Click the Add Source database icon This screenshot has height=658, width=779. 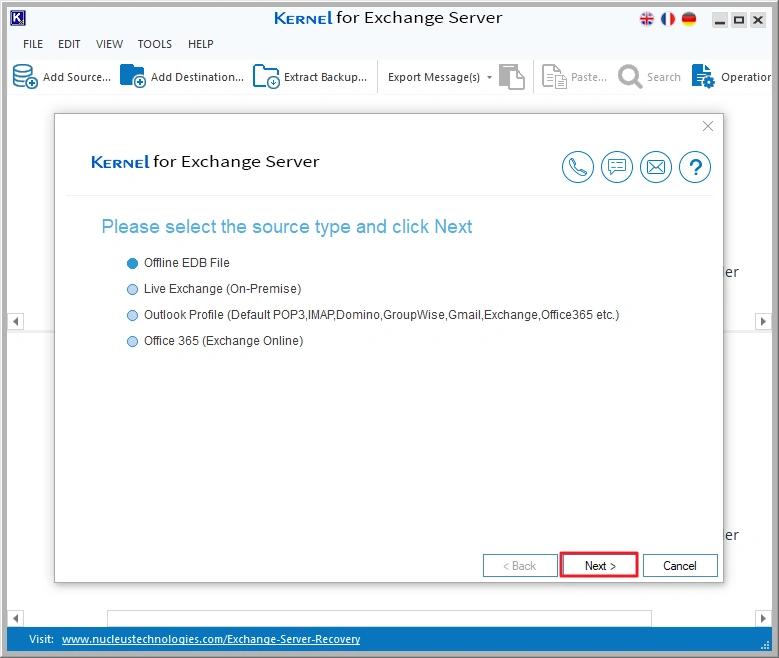[25, 77]
